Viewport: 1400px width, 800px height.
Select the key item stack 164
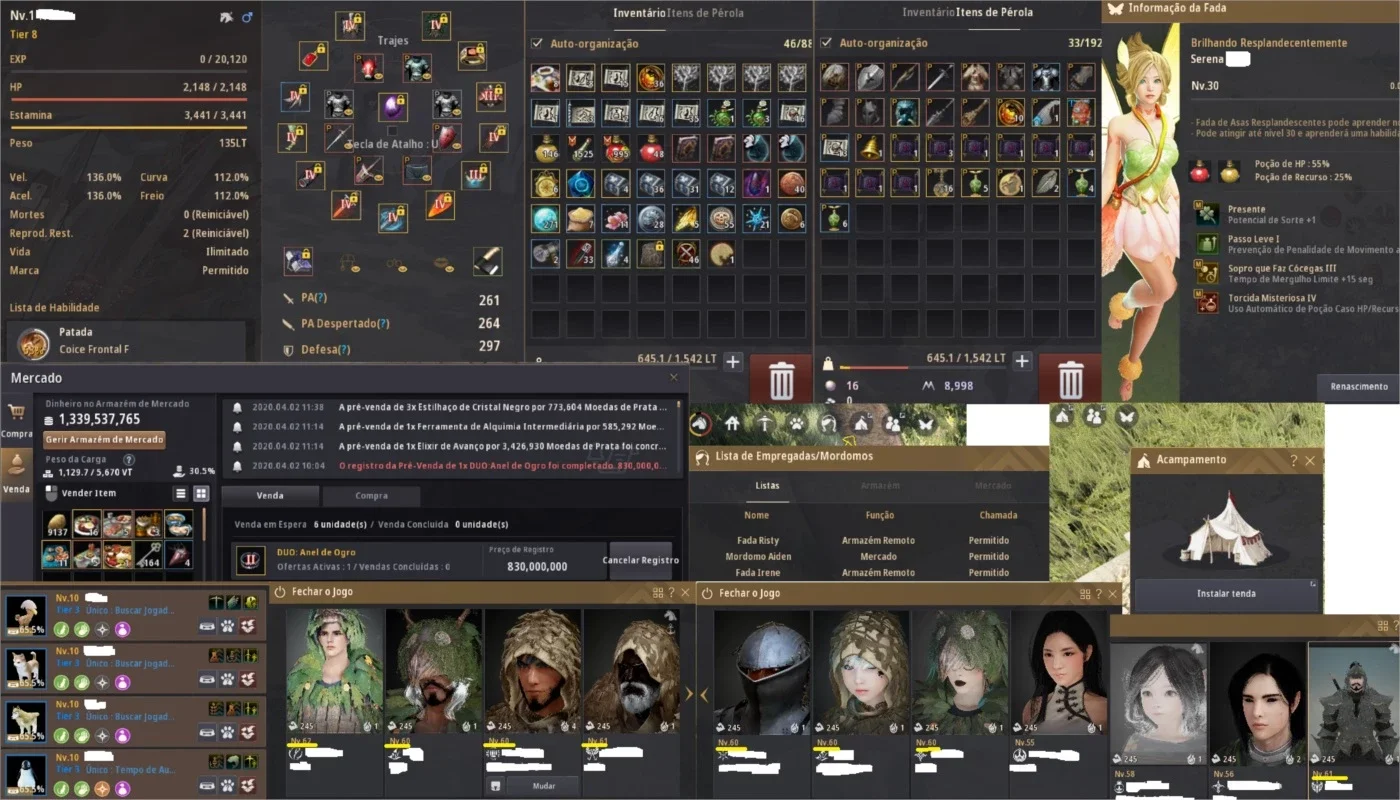point(148,555)
